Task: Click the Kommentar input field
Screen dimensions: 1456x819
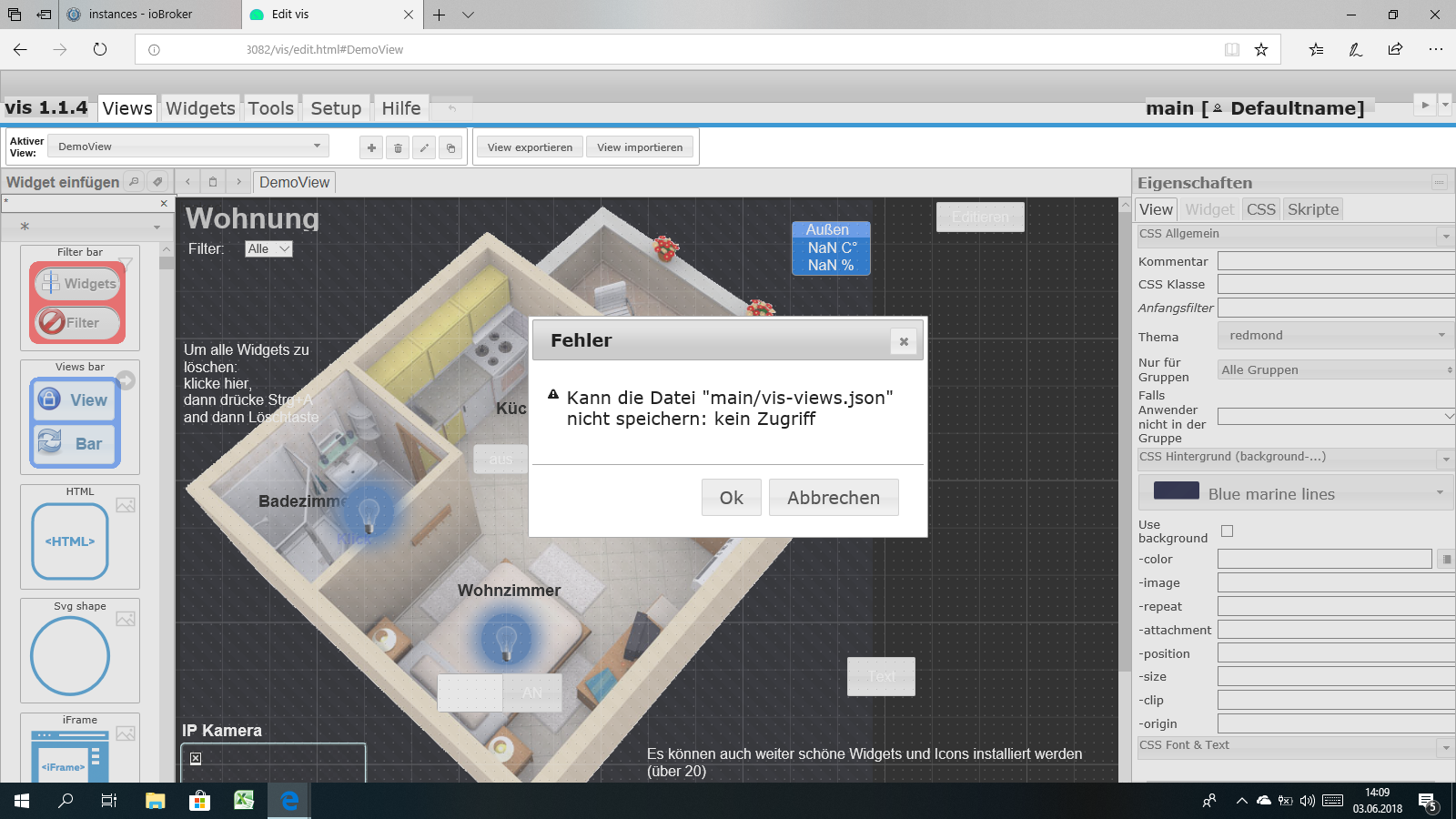Action: [1336, 261]
